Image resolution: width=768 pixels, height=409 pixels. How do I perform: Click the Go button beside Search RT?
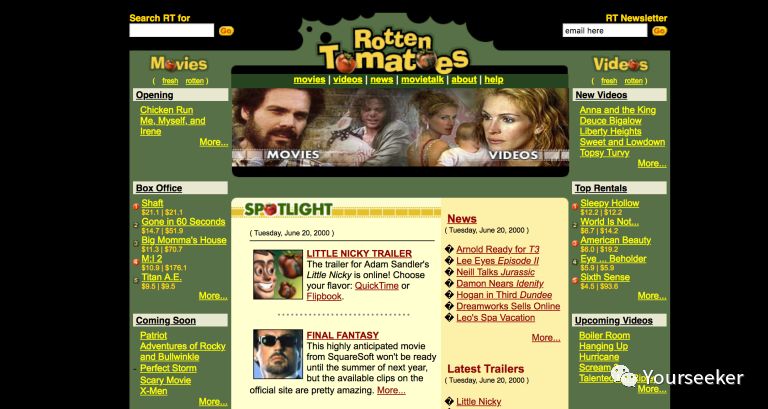click(x=226, y=31)
